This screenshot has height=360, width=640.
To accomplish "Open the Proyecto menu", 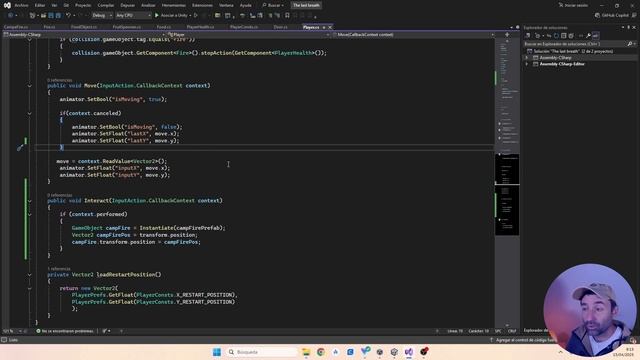I will [x=83, y=5].
